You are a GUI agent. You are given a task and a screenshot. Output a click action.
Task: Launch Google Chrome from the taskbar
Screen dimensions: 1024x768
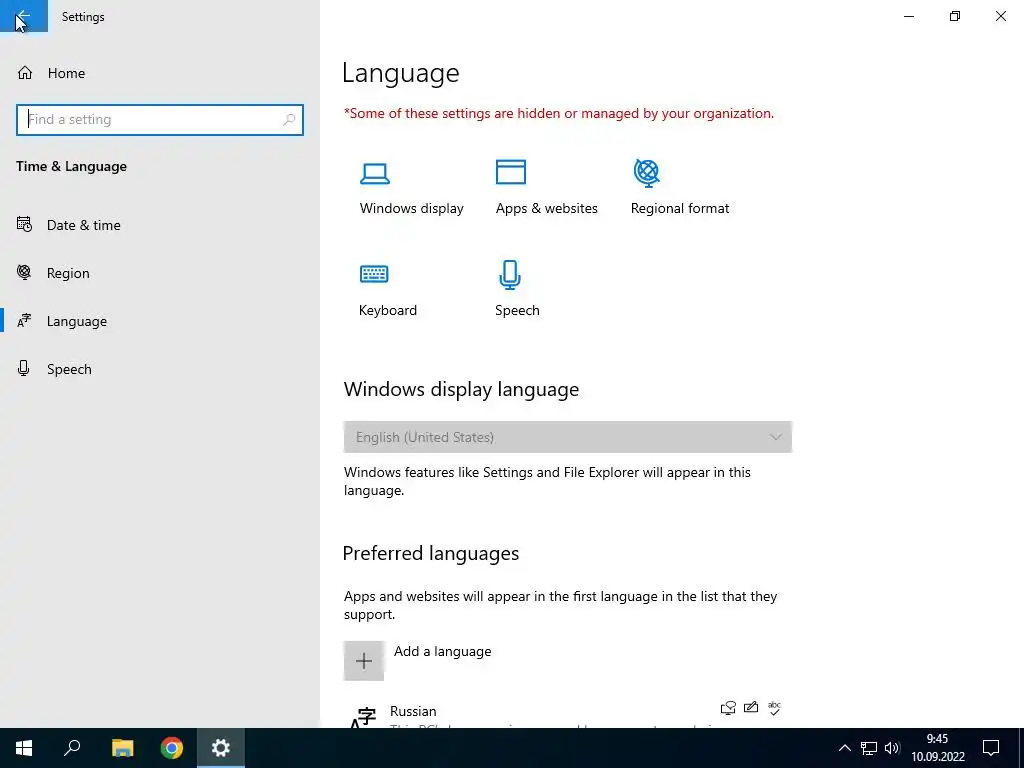pos(172,748)
